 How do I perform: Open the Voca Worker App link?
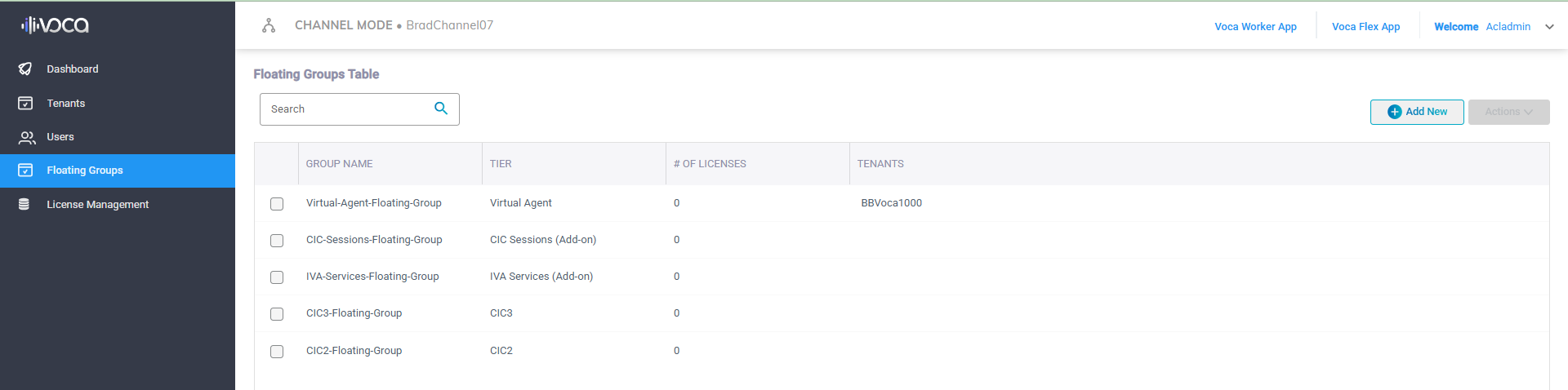point(1255,27)
